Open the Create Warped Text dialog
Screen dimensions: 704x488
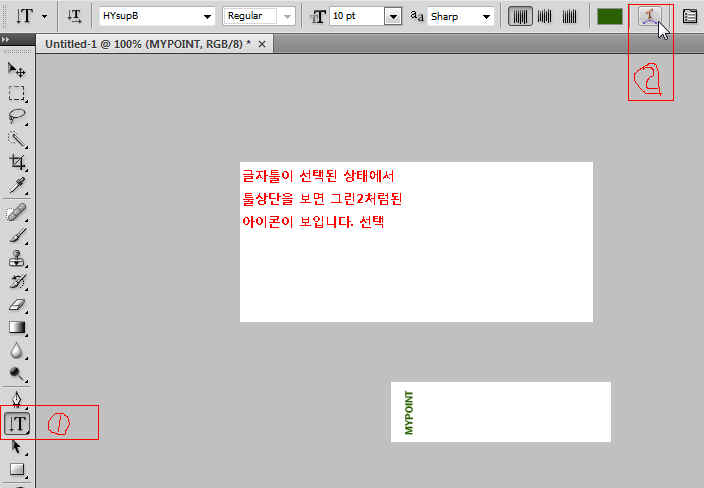[651, 16]
